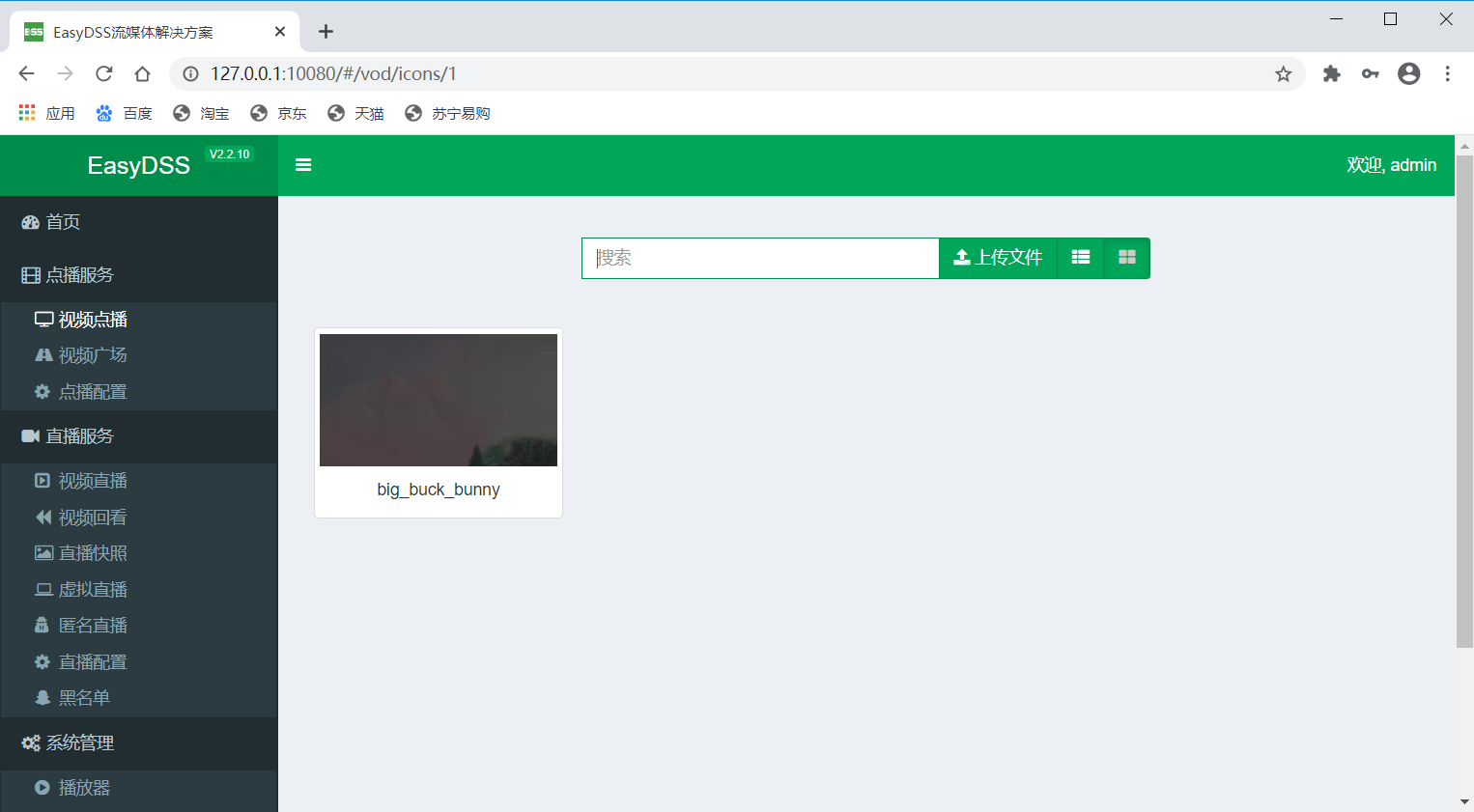Toggle the sidebar with hamburger icon
The height and width of the screenshot is (812, 1474).
[x=303, y=165]
